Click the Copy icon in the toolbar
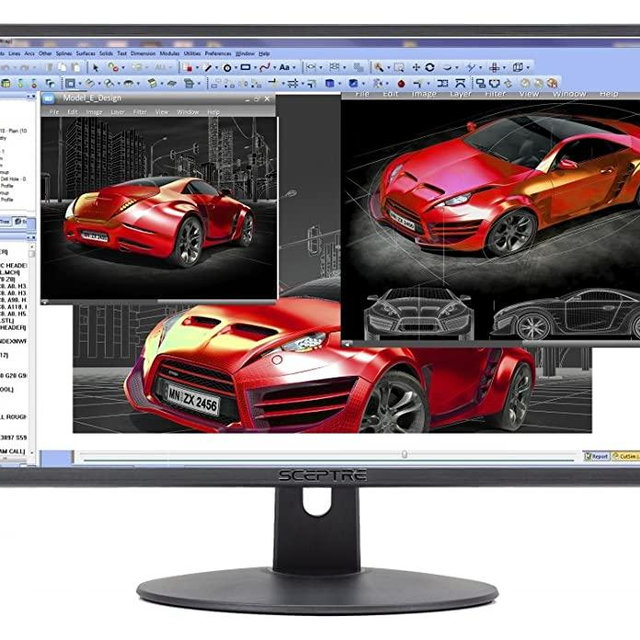The height and width of the screenshot is (640, 640). click(62, 68)
